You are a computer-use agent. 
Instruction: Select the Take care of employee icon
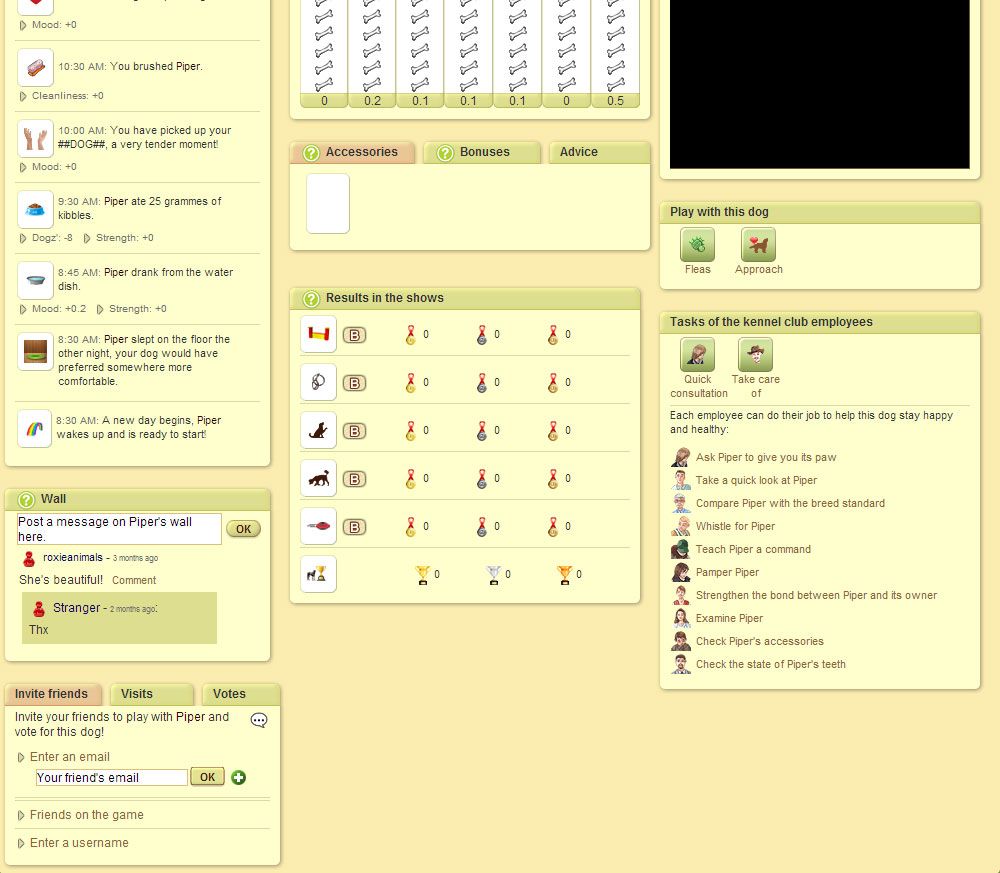[755, 355]
